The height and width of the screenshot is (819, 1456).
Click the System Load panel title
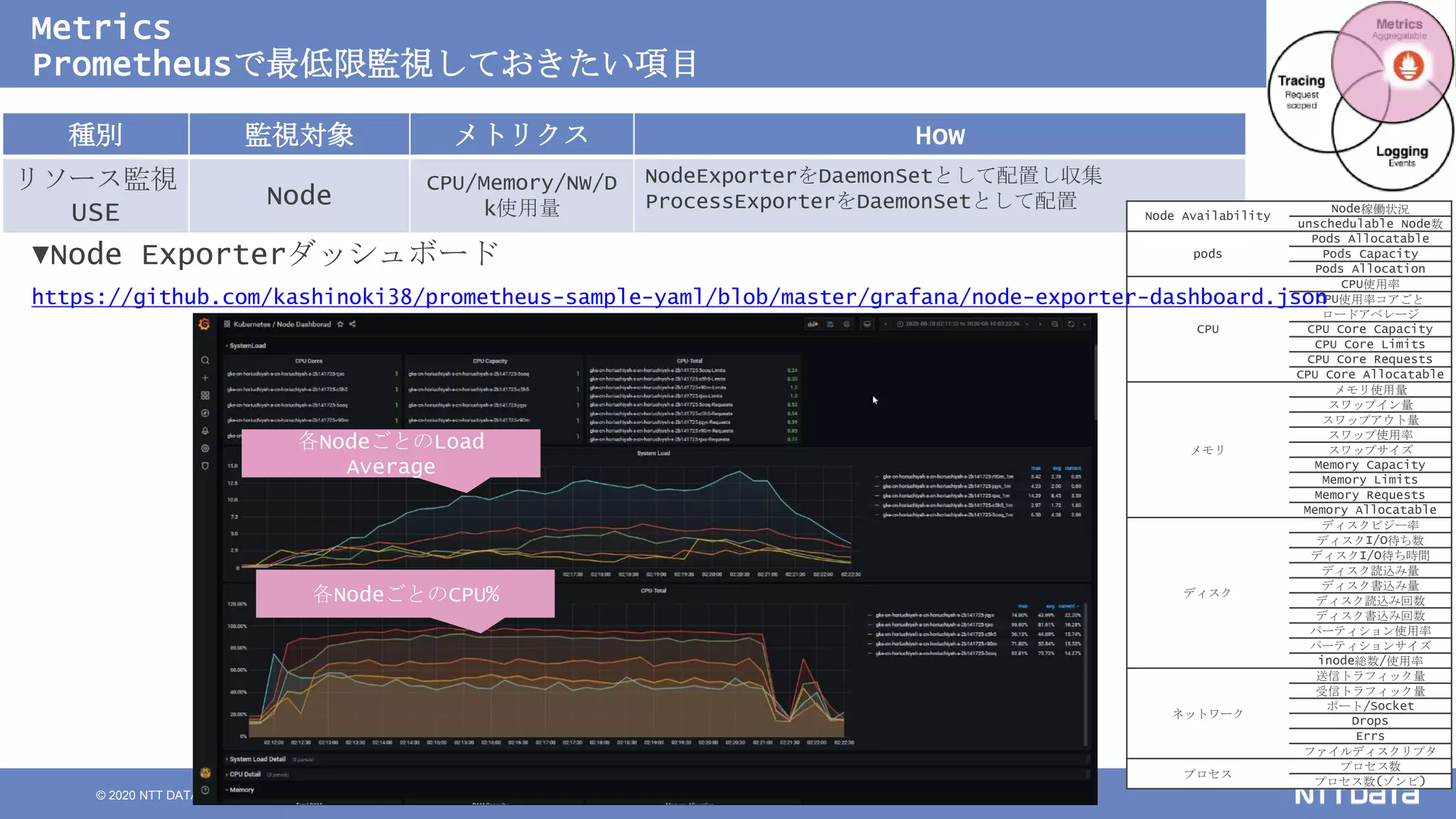click(653, 454)
